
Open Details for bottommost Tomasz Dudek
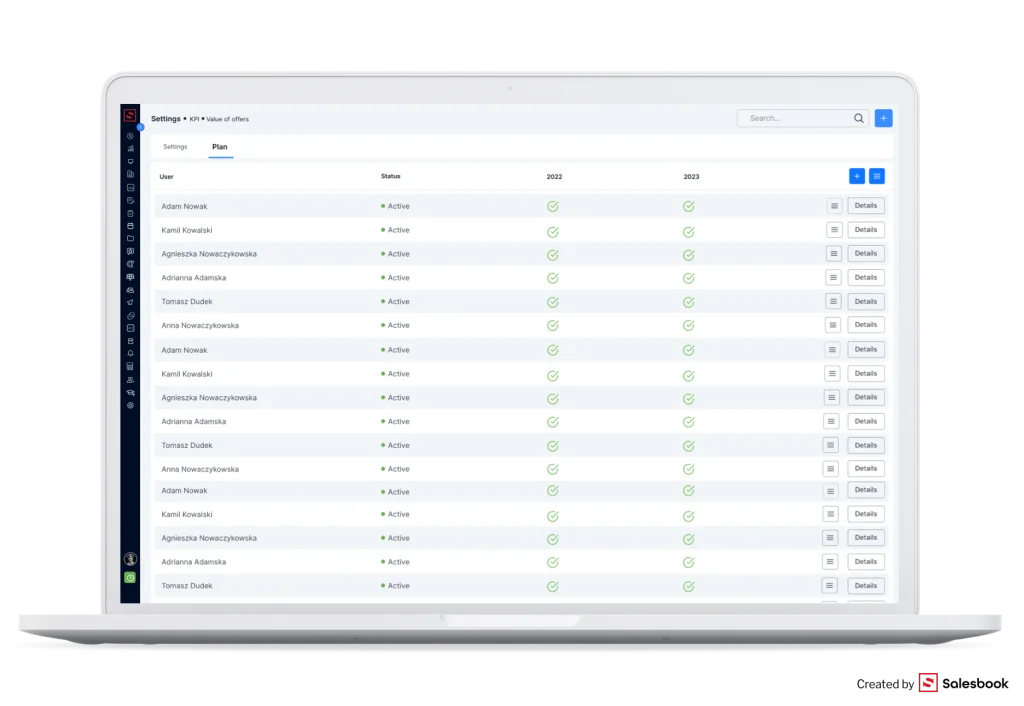pos(866,586)
